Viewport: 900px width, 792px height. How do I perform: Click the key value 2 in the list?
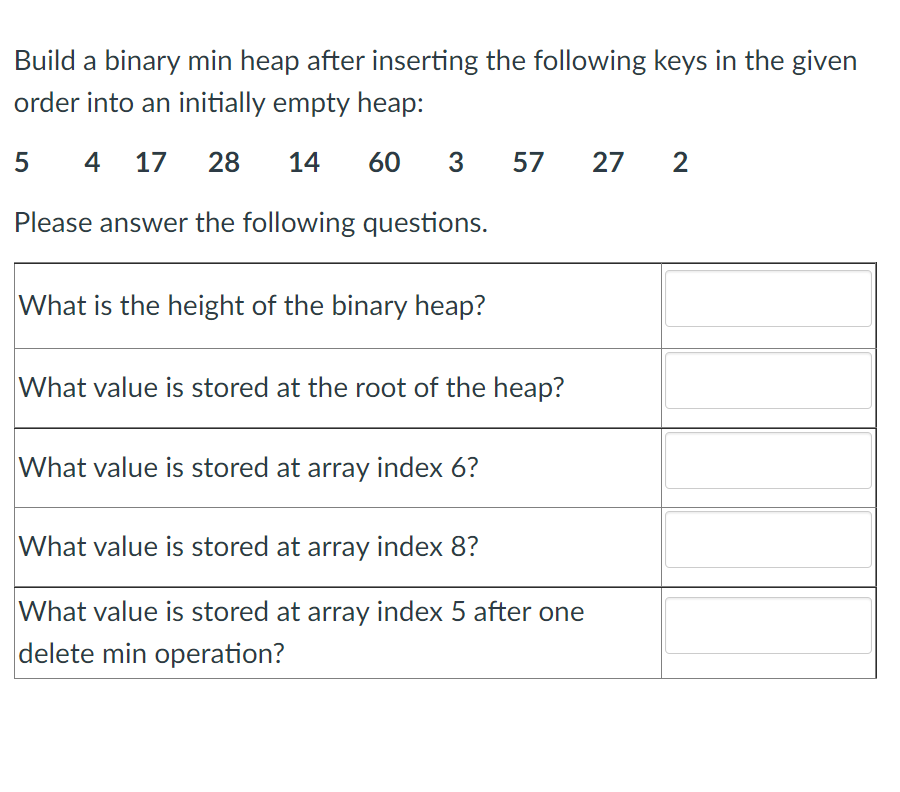click(679, 162)
